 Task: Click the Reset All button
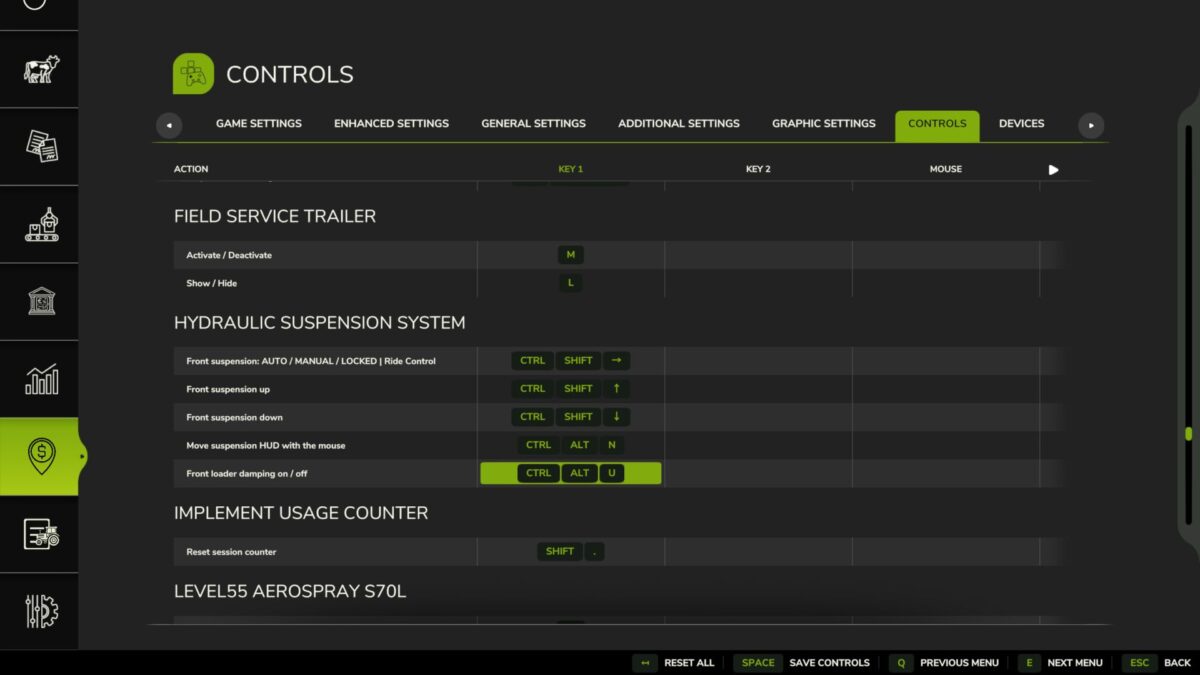click(x=675, y=663)
